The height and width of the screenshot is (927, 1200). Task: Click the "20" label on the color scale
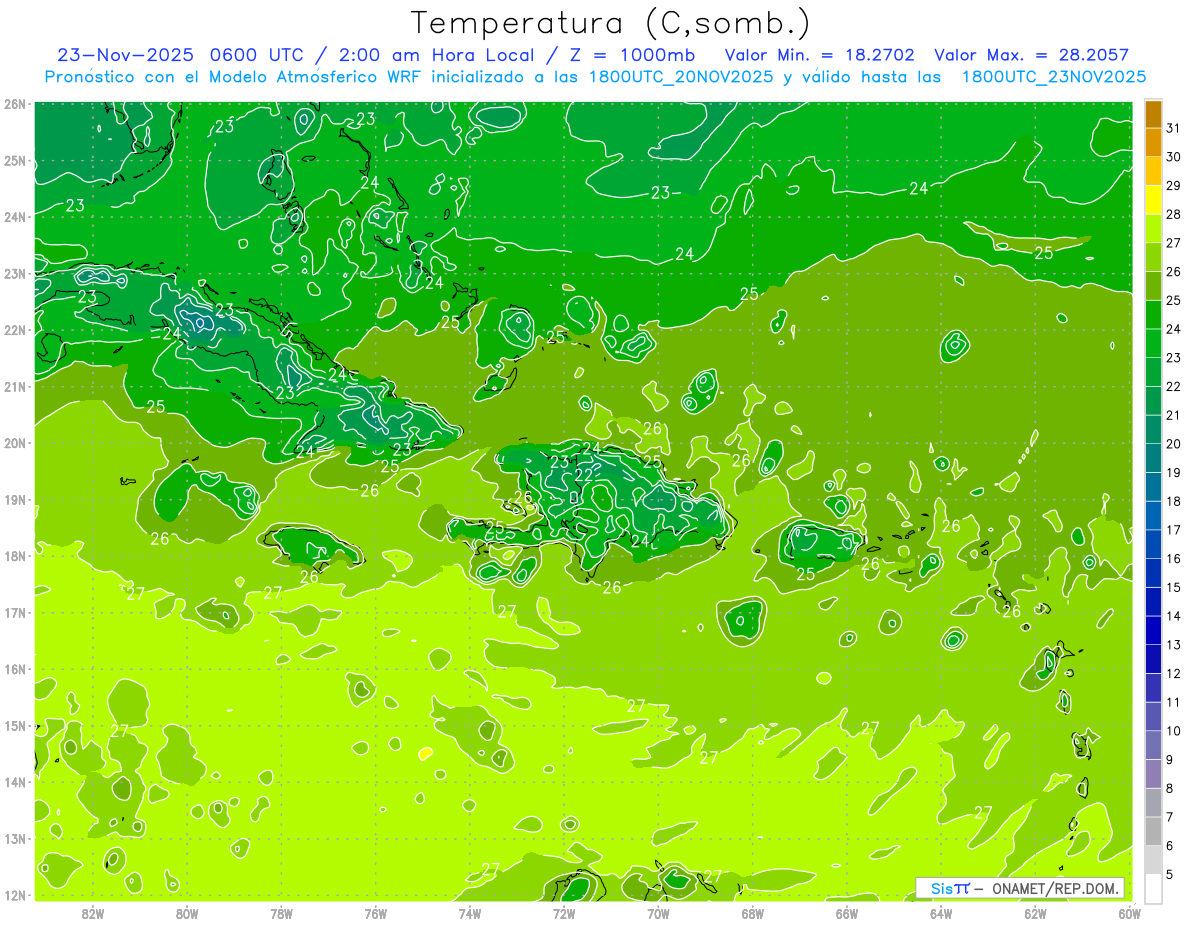click(x=1173, y=444)
